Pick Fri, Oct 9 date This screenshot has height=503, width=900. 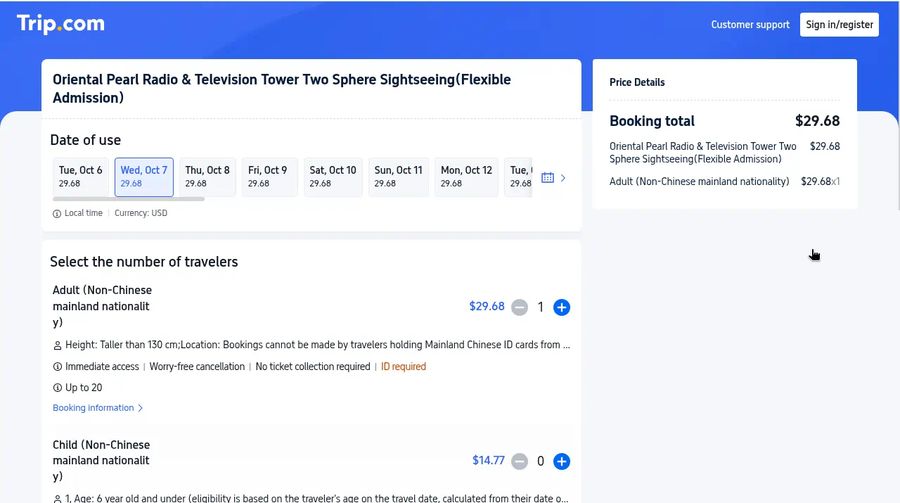click(x=269, y=177)
